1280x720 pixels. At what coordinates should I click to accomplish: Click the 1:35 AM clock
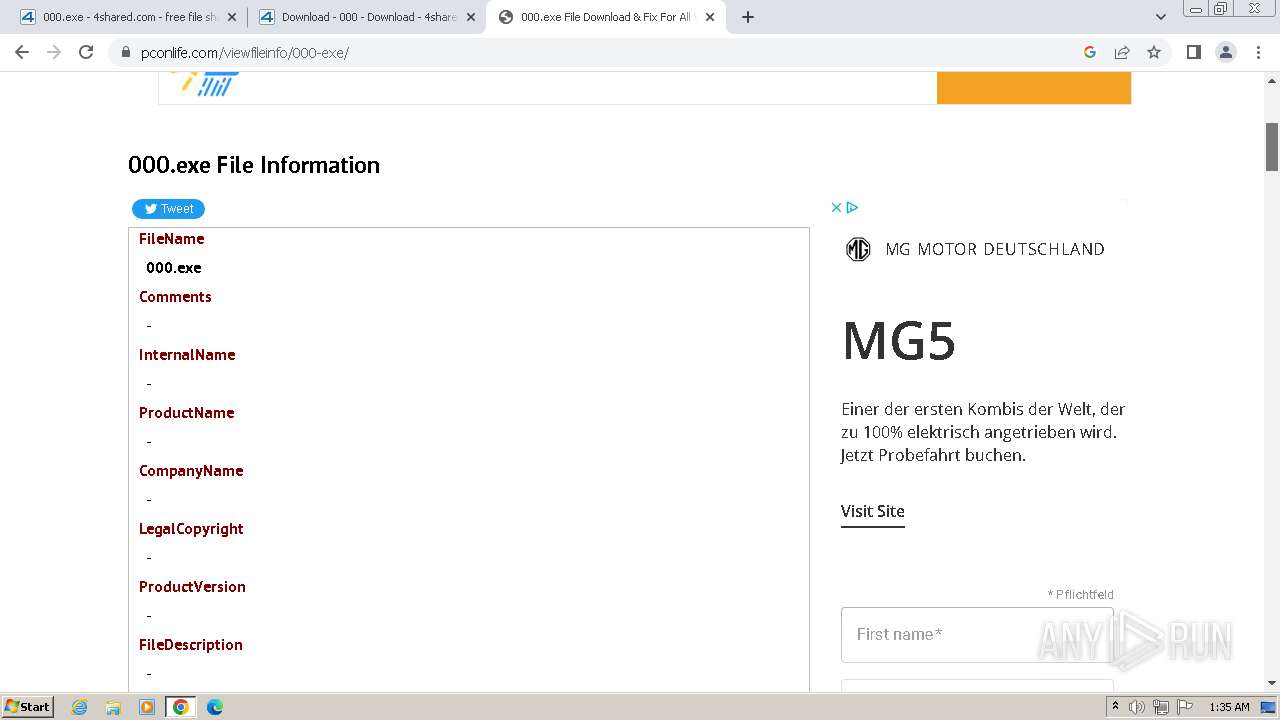(1229, 707)
